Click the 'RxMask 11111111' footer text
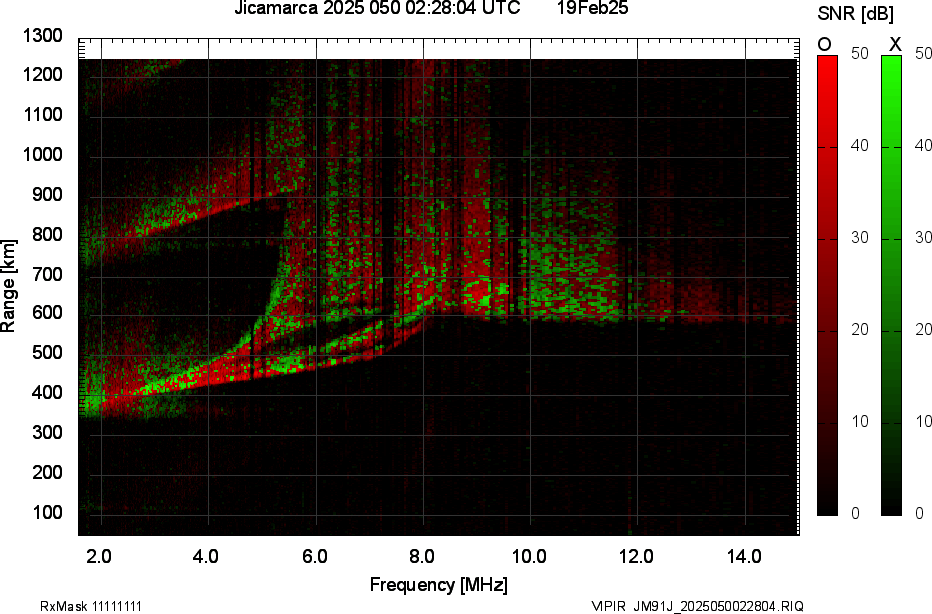 click(x=91, y=606)
